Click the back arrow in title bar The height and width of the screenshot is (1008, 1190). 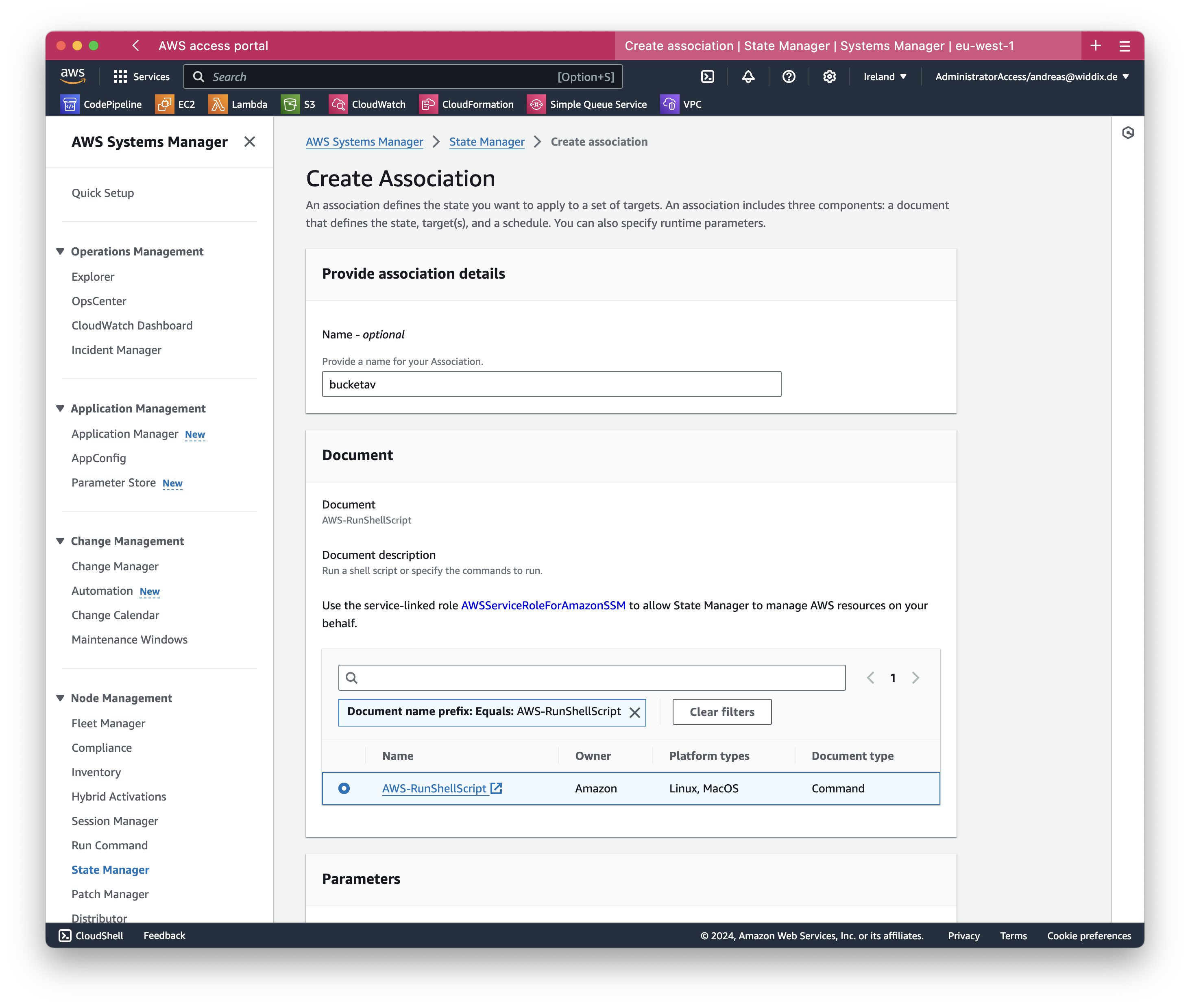pyautogui.click(x=135, y=46)
